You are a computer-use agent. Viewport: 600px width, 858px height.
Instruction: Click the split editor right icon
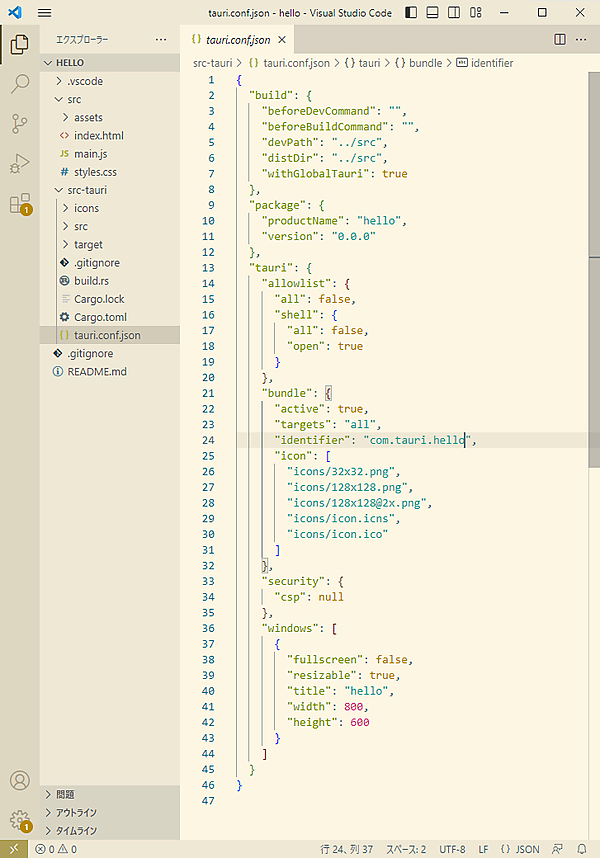[x=560, y=40]
